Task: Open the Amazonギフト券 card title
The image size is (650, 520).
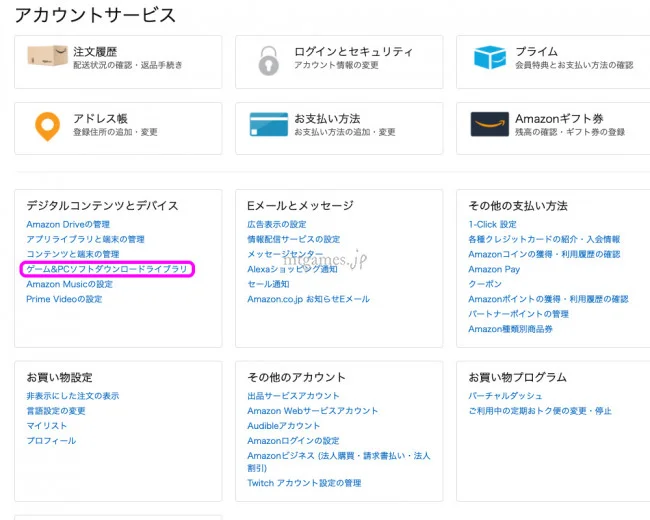Action: (x=559, y=119)
